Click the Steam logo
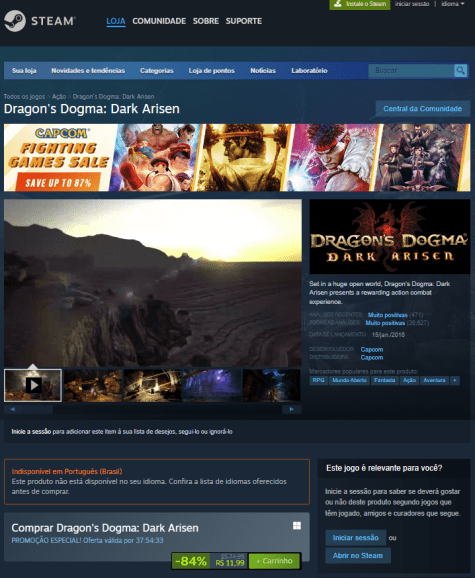This screenshot has width=475, height=578. point(39,21)
